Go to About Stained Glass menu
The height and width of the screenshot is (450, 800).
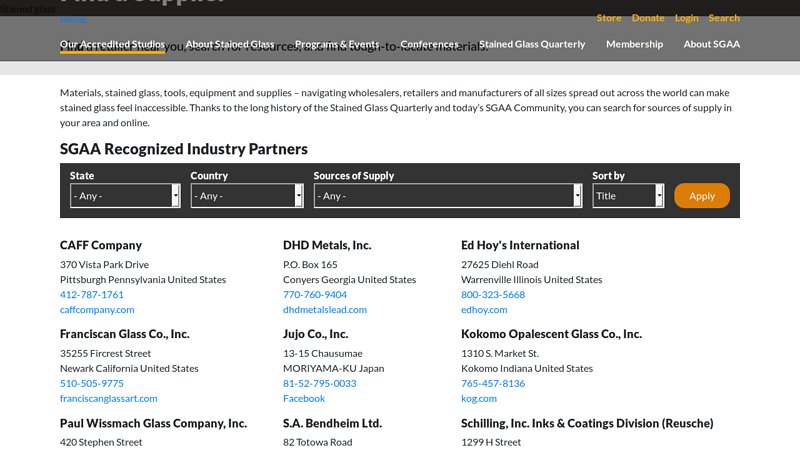[x=229, y=44]
